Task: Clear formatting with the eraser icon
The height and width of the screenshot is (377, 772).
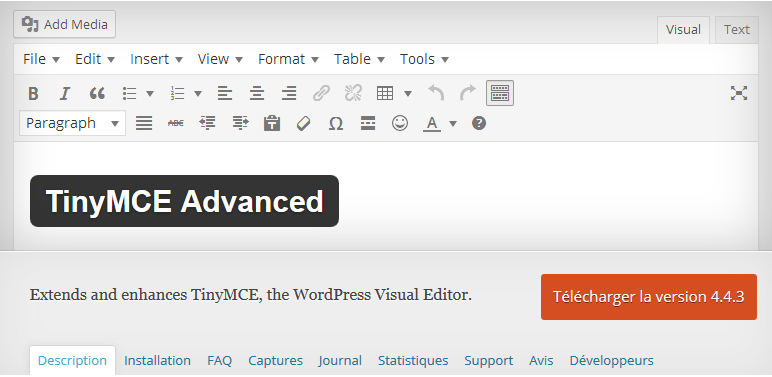Action: [x=304, y=123]
